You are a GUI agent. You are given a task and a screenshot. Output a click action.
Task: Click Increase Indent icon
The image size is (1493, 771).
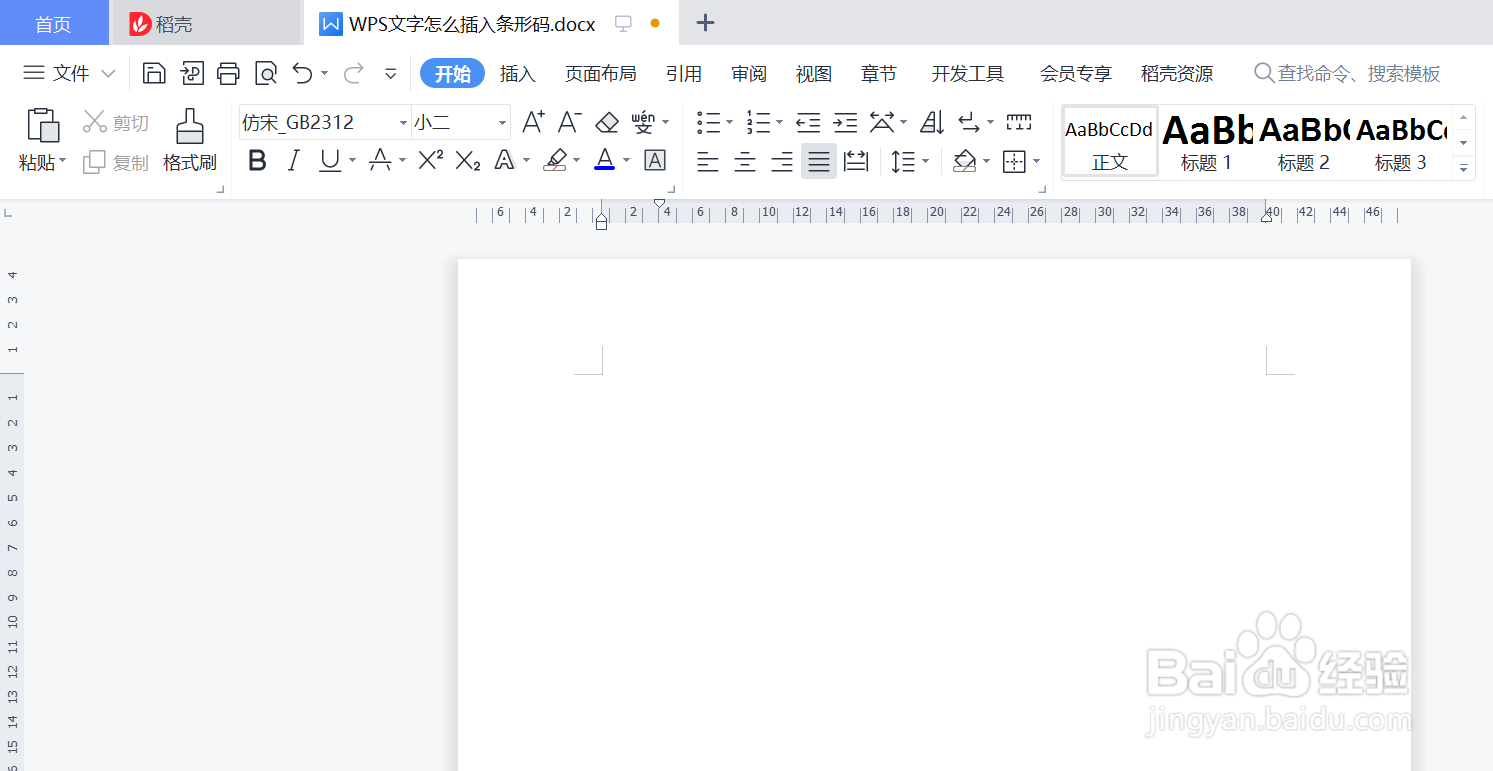click(x=845, y=122)
